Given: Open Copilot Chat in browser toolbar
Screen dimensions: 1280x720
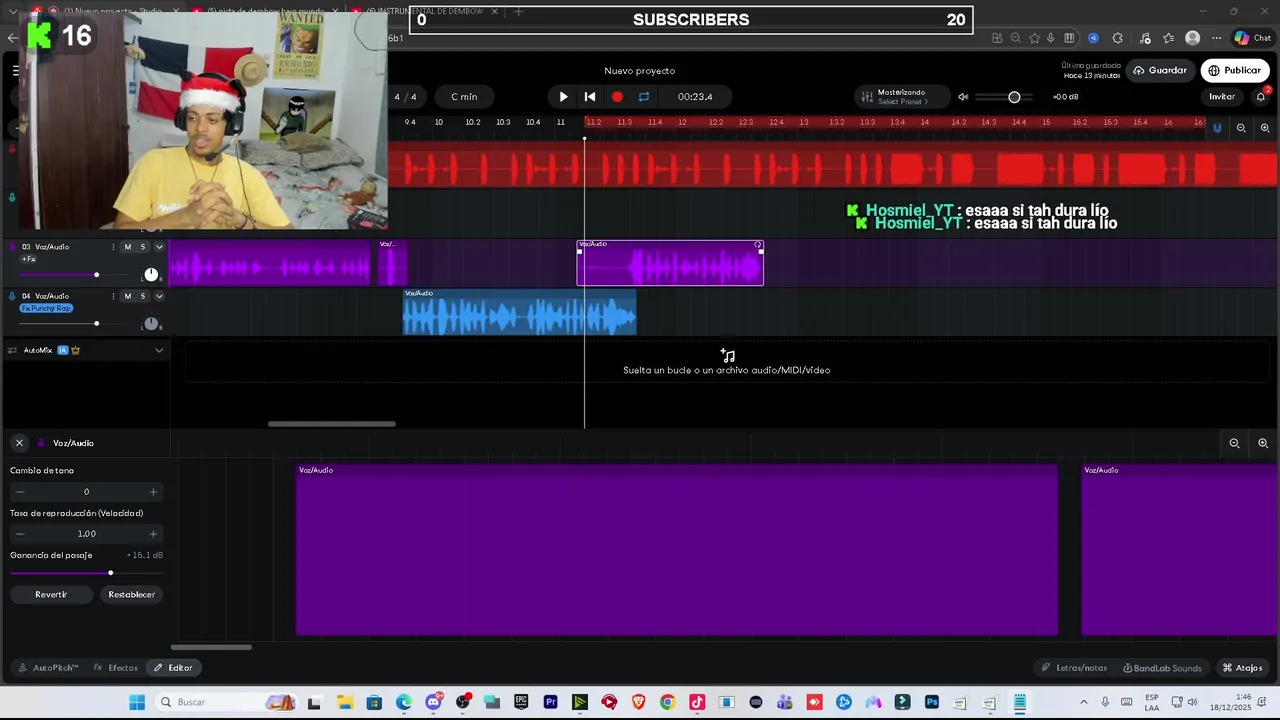Looking at the screenshot, I should point(1252,38).
